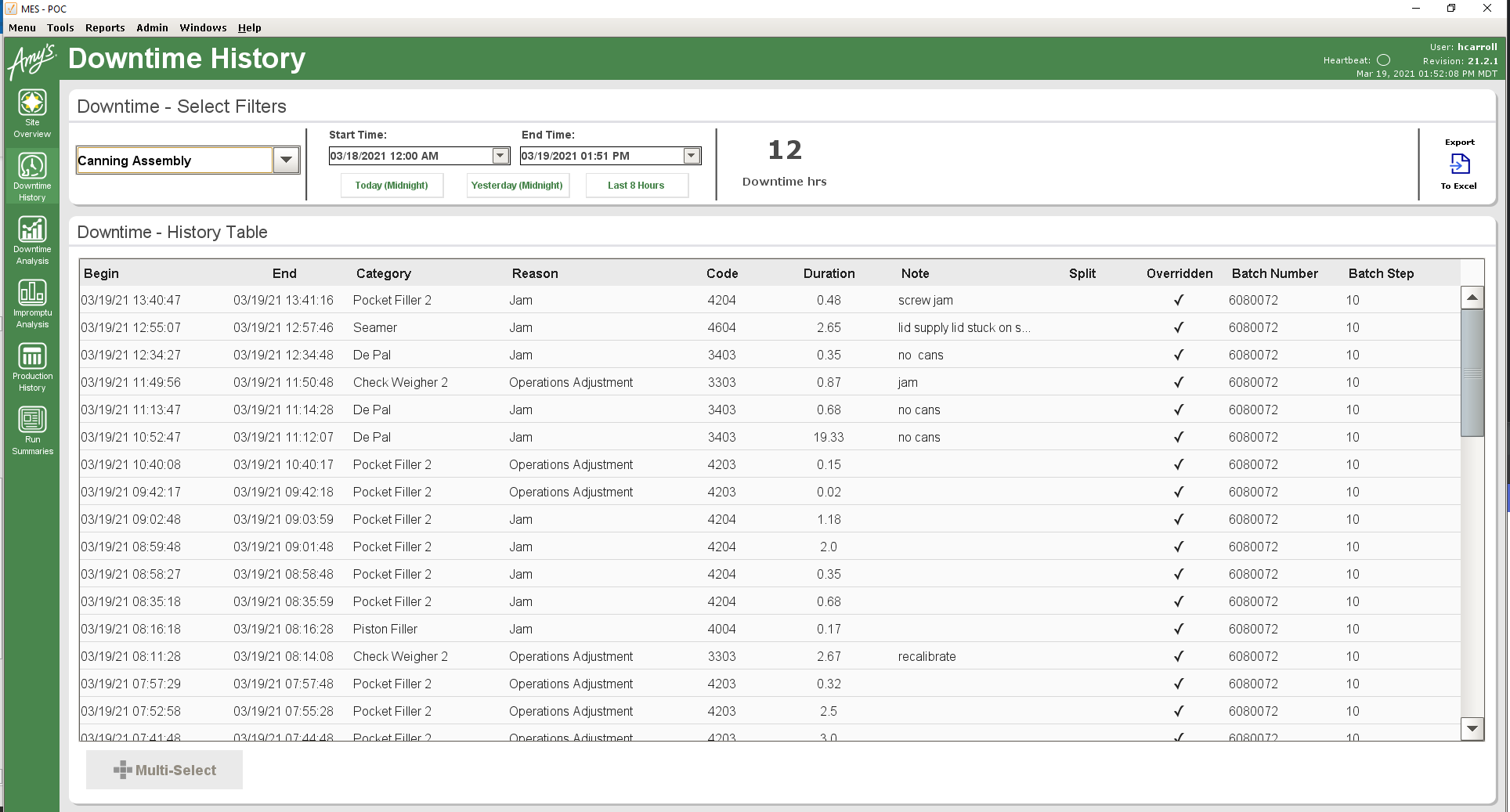This screenshot has height=812, width=1510.
Task: Click the Canning Assembly combo box text
Action: 174,161
